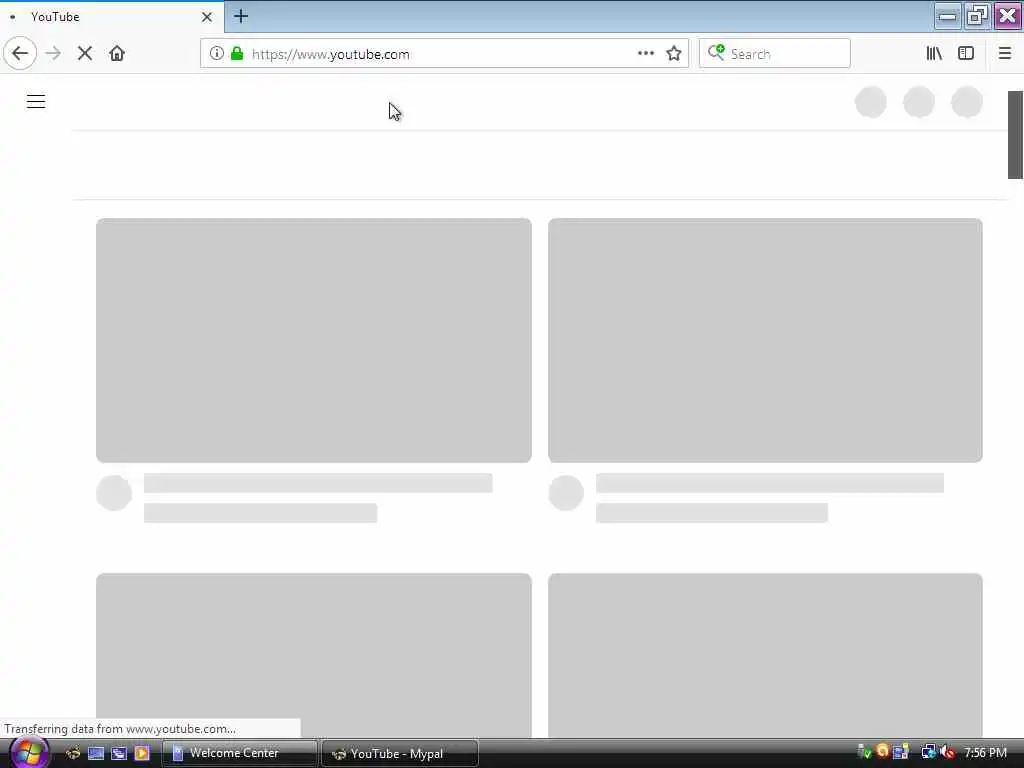Select the YouTube tab

coord(112,17)
